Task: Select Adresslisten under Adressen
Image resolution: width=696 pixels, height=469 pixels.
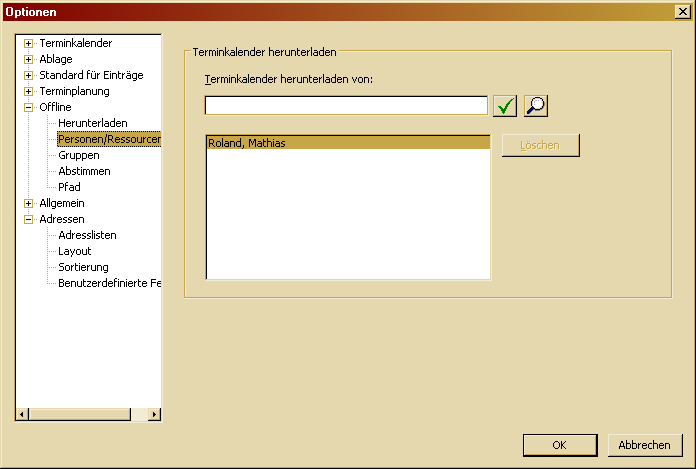Action: pyautogui.click(x=87, y=235)
